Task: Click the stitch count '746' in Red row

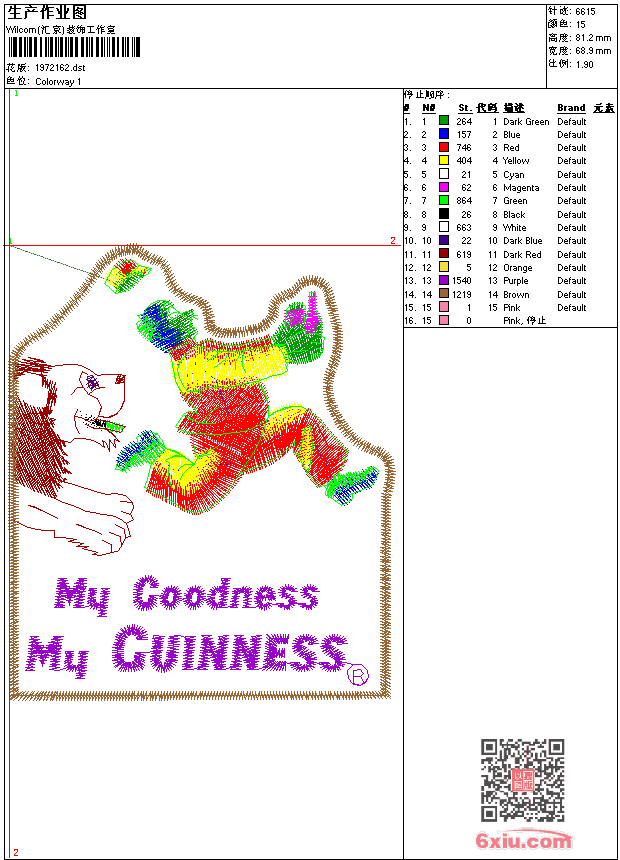Action: (x=464, y=148)
